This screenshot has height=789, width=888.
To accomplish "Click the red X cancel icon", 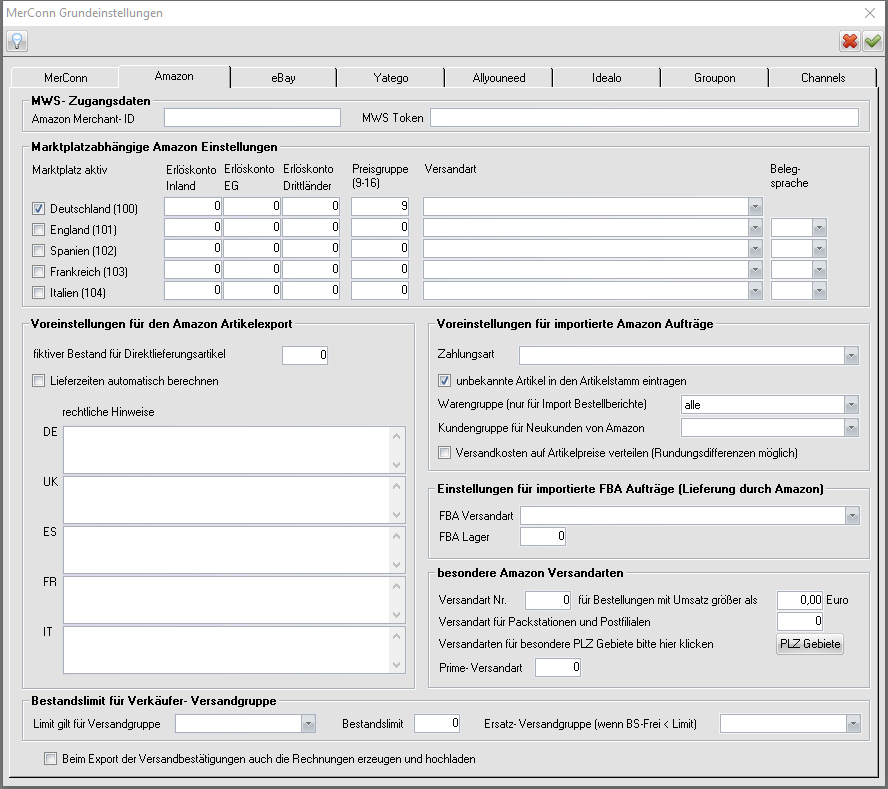I will (x=849, y=41).
